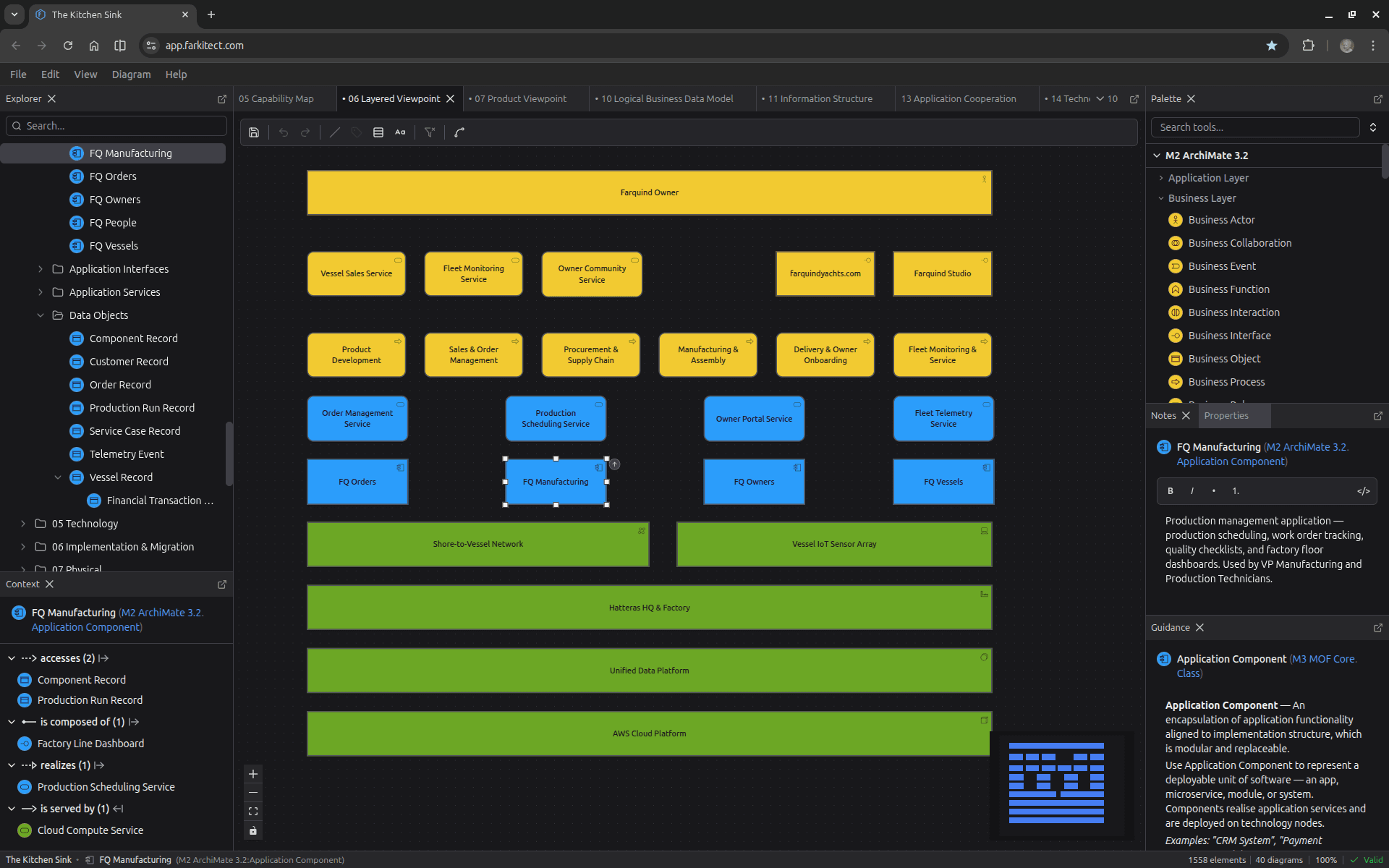This screenshot has height=868, width=1389.
Task: Switch to the 05 Capability Map tab
Action: coord(276,99)
